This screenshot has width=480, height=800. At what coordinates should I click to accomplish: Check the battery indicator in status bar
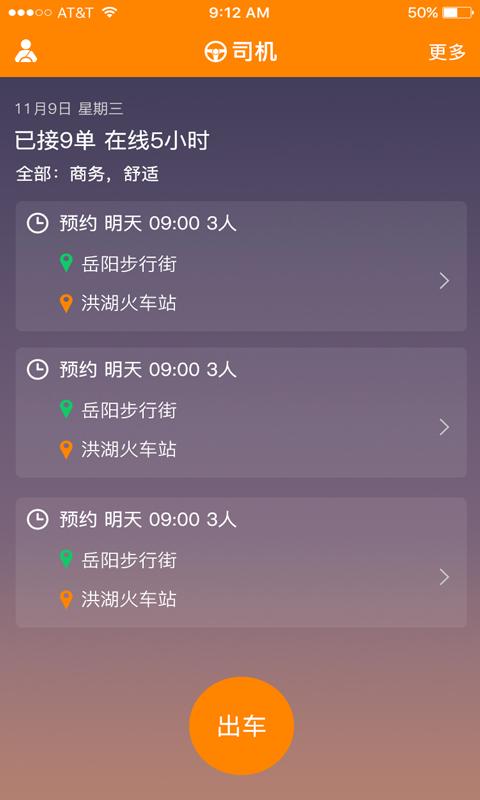(458, 13)
